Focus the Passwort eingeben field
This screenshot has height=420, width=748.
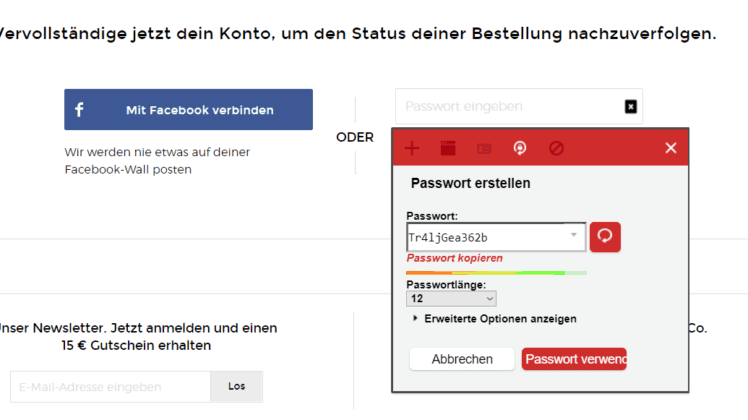click(x=519, y=106)
